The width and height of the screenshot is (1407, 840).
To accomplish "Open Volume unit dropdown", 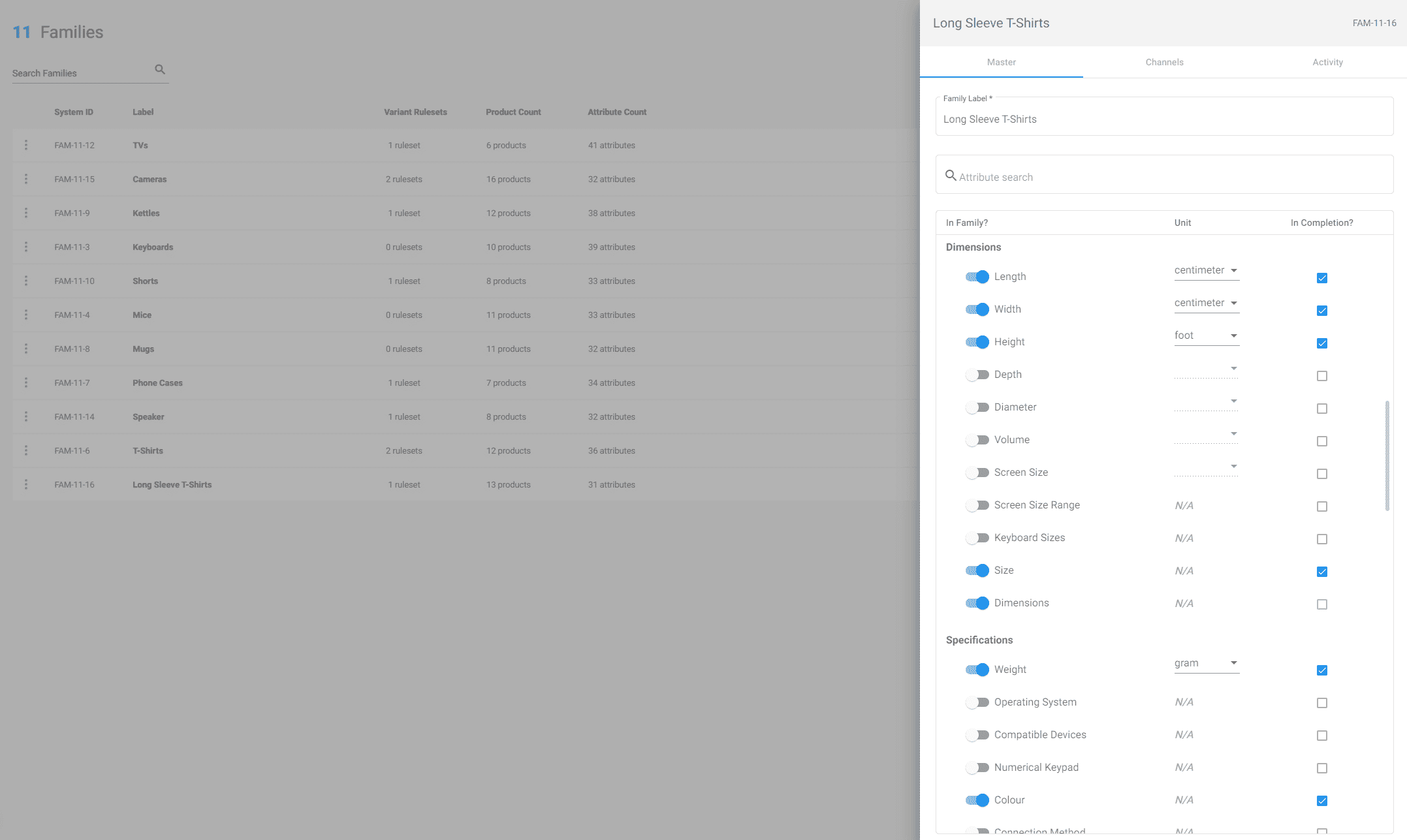I will tap(1207, 435).
